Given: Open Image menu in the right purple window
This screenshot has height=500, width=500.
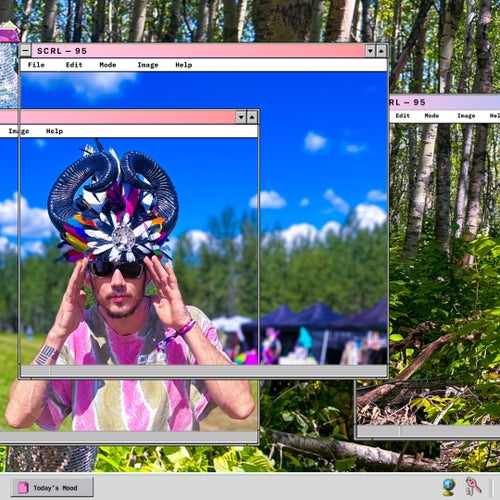Looking at the screenshot, I should pyautogui.click(x=466, y=116).
